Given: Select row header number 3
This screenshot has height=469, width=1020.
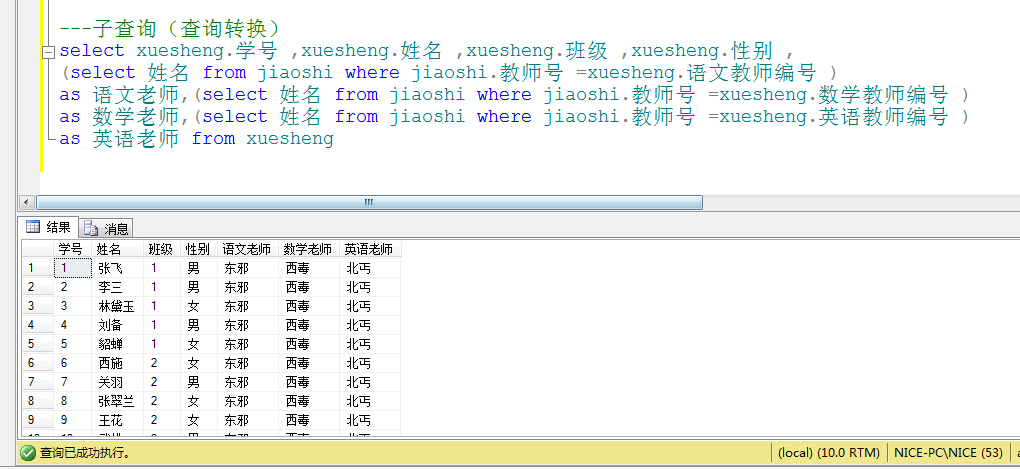Looking at the screenshot, I should click(38, 306).
